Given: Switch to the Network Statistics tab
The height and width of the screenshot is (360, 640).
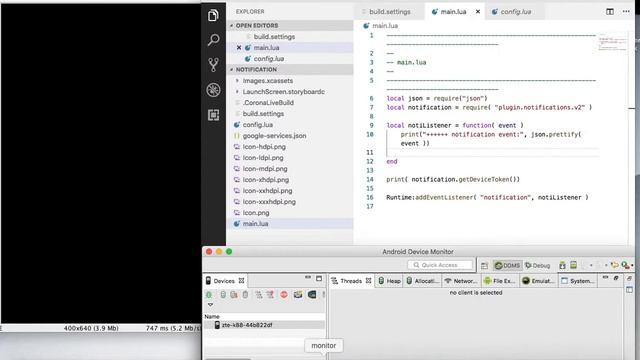Looking at the screenshot, I should point(461,281).
